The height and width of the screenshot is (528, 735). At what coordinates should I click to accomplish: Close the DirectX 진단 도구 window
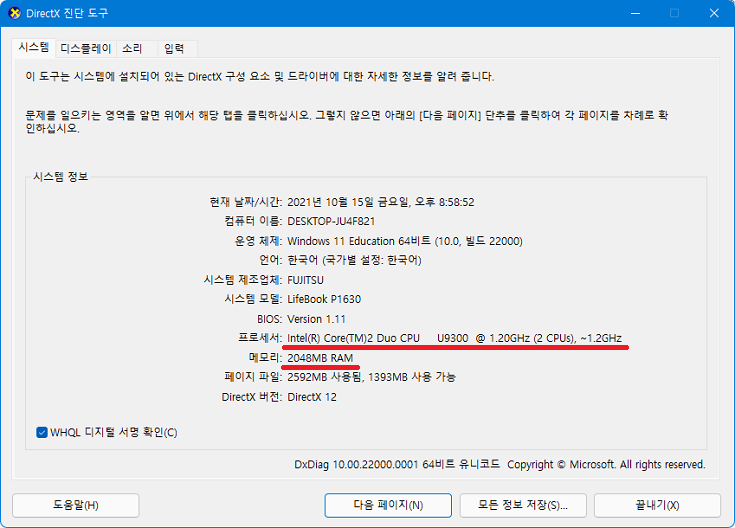click(x=714, y=13)
